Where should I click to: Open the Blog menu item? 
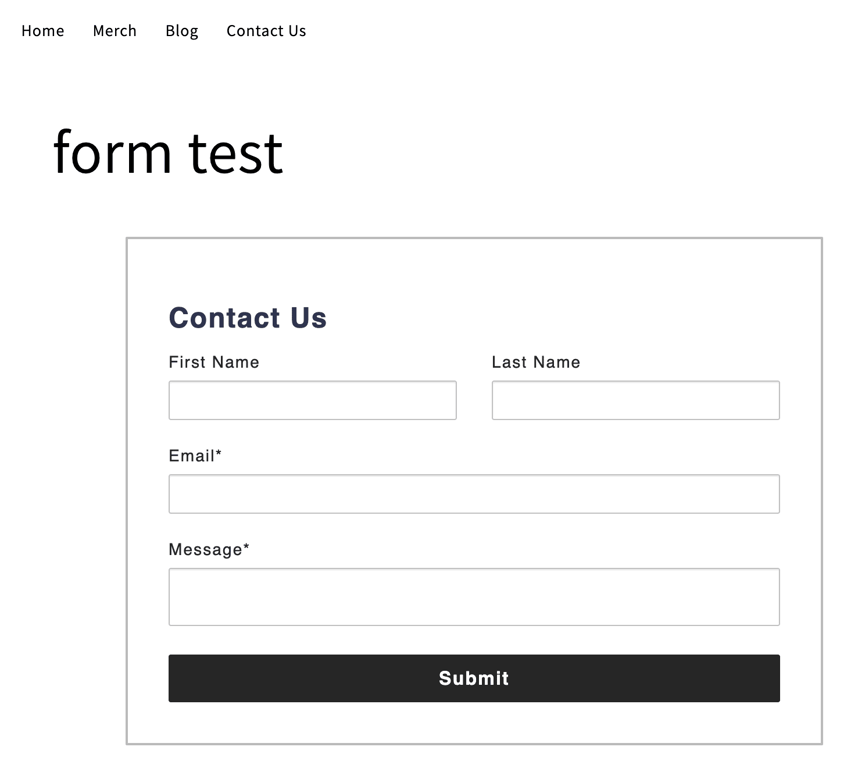point(181,31)
